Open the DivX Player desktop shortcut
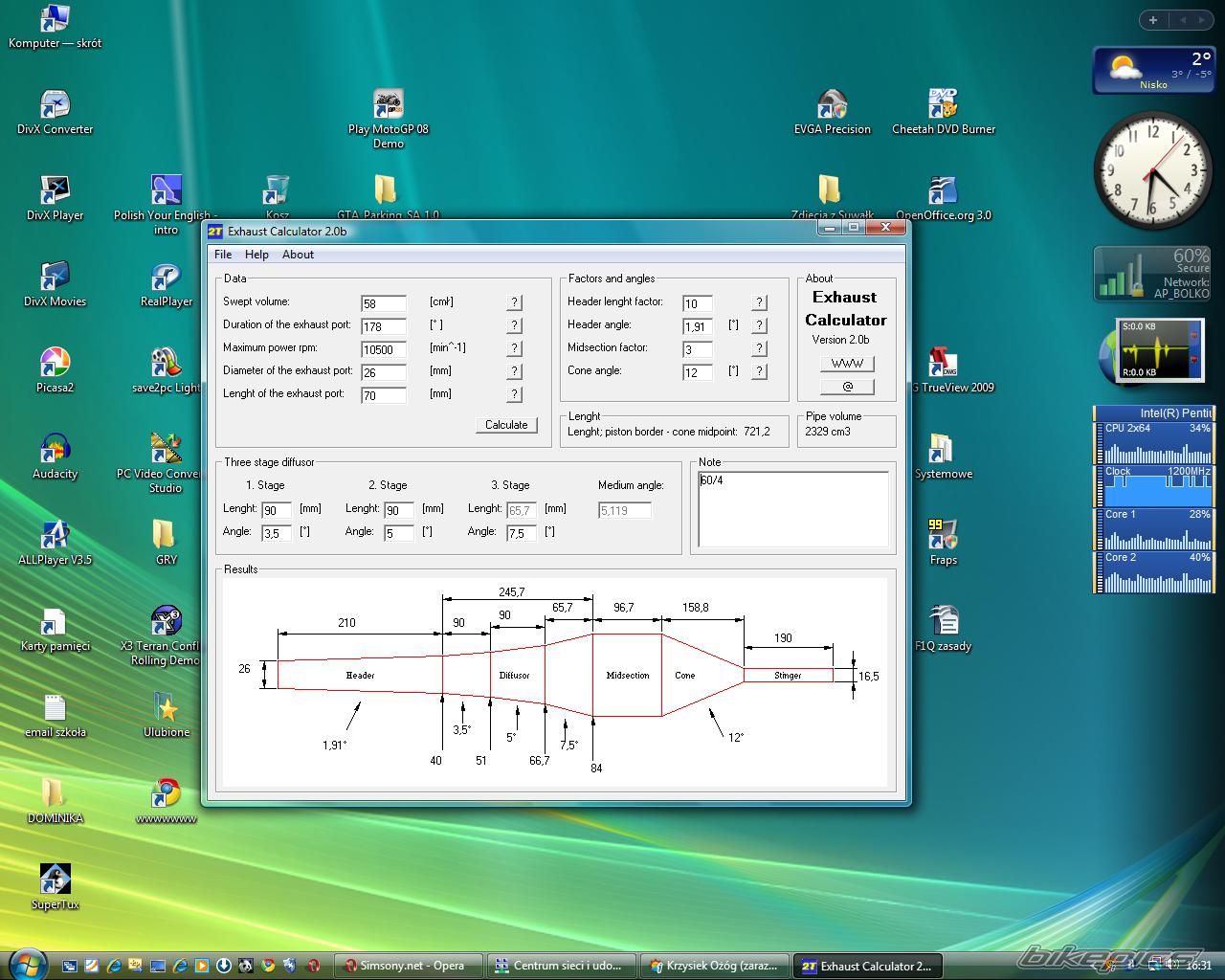This screenshot has height=980, width=1225. click(55, 199)
